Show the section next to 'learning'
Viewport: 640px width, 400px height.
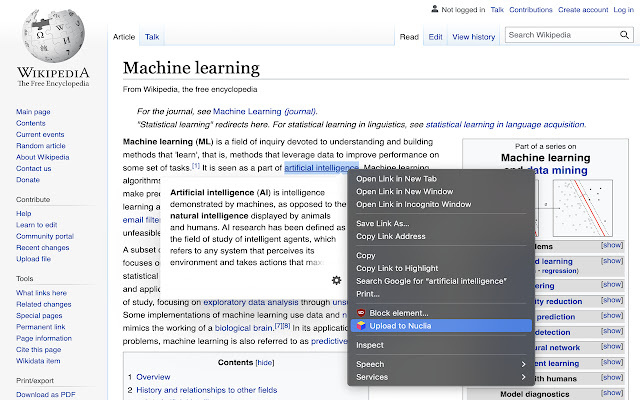pyautogui.click(x=612, y=261)
